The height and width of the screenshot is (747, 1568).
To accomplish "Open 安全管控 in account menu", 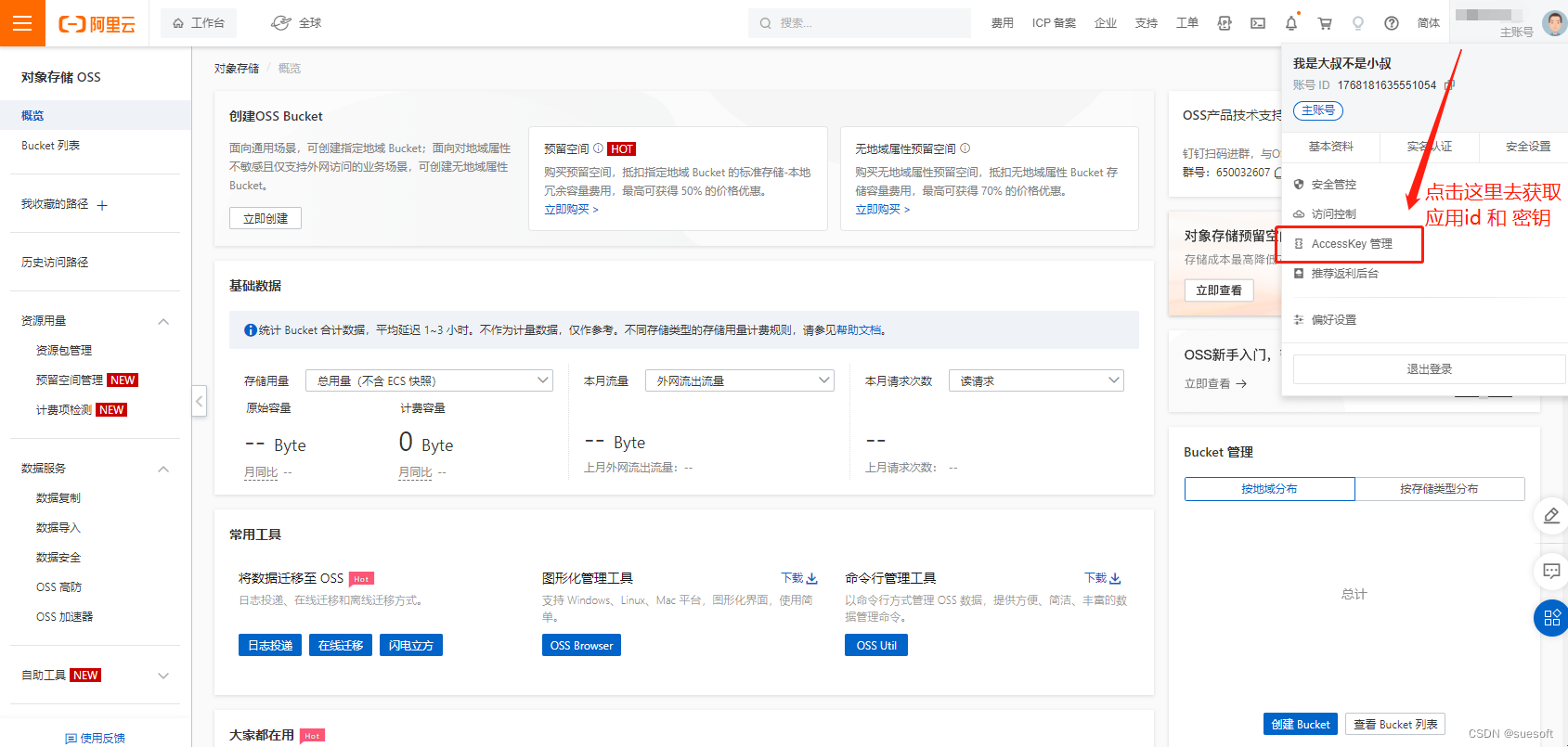I will pyautogui.click(x=1333, y=185).
